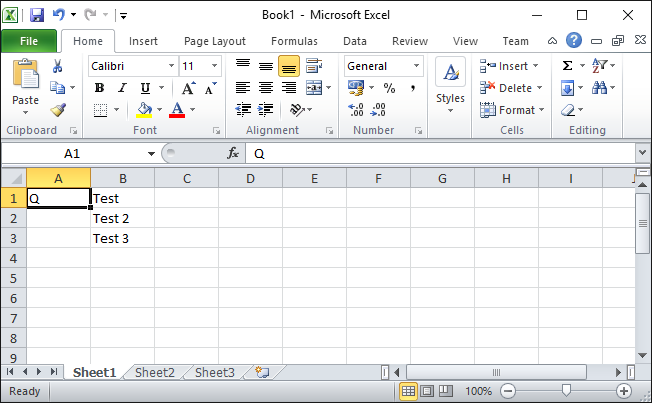Toggle the highlighted Bottom Align button
The height and width of the screenshot is (403, 652).
pos(289,66)
